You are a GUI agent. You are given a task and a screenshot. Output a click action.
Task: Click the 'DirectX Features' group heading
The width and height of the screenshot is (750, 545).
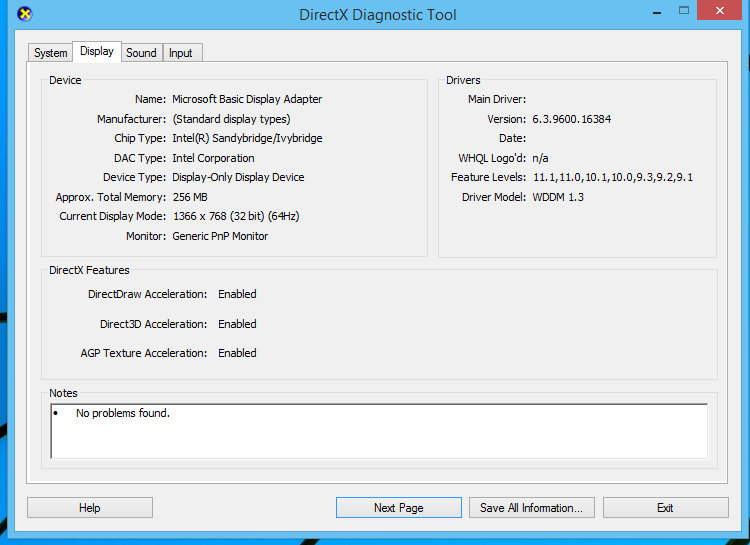coord(89,270)
